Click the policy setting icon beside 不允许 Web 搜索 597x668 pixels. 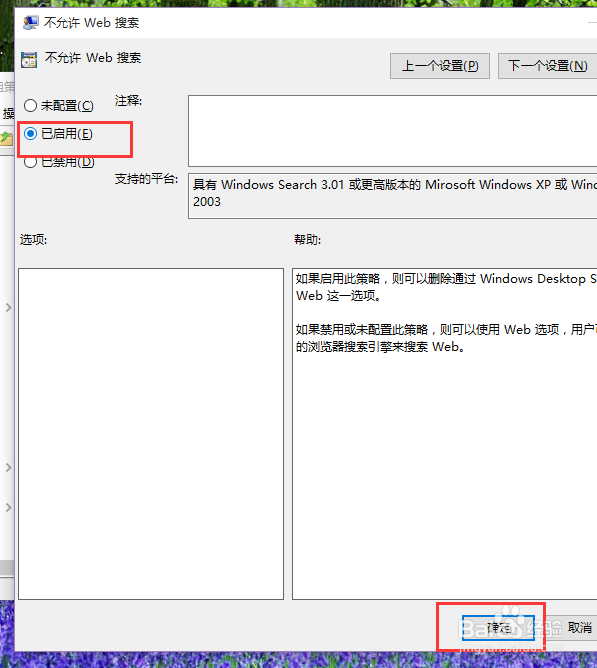pyautogui.click(x=29, y=60)
